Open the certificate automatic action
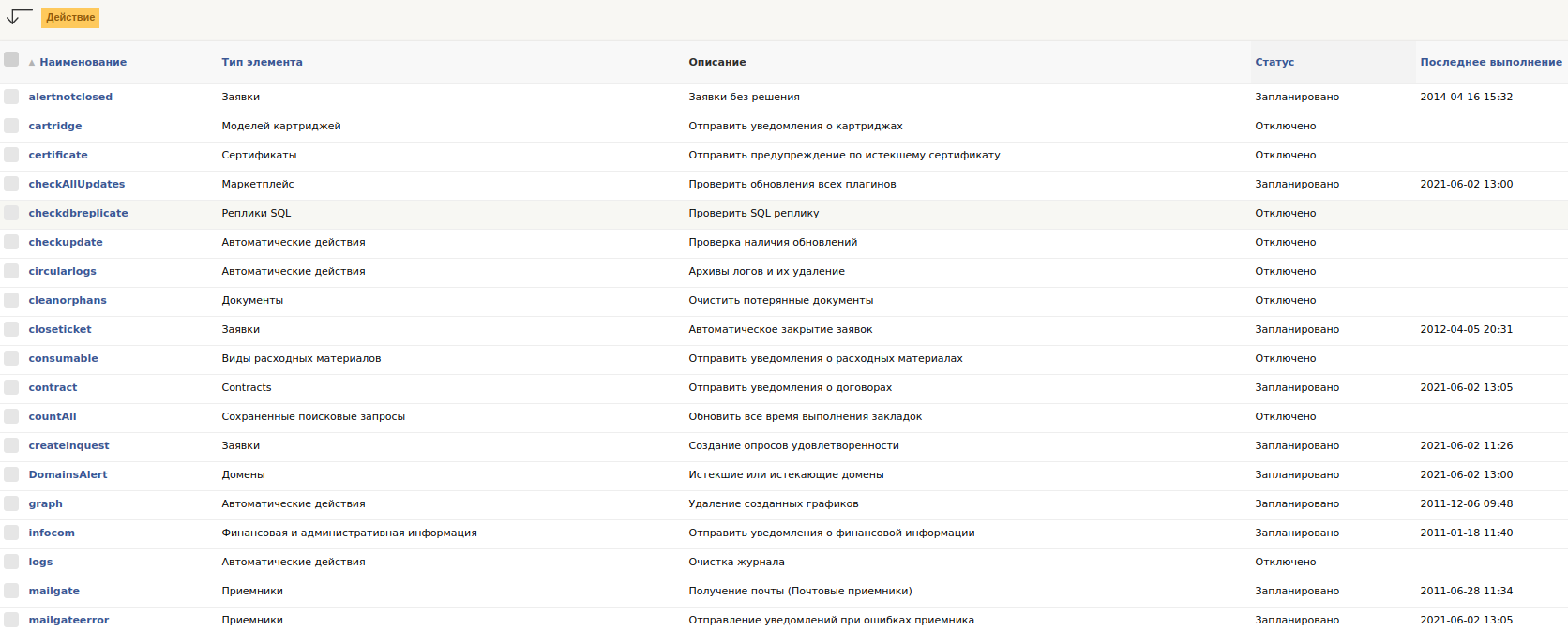 58,155
